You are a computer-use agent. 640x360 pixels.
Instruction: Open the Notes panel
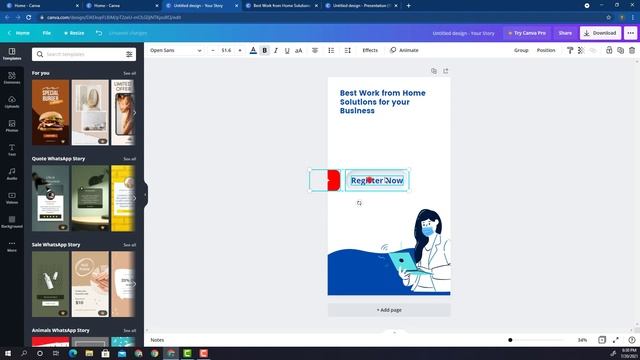(x=157, y=340)
